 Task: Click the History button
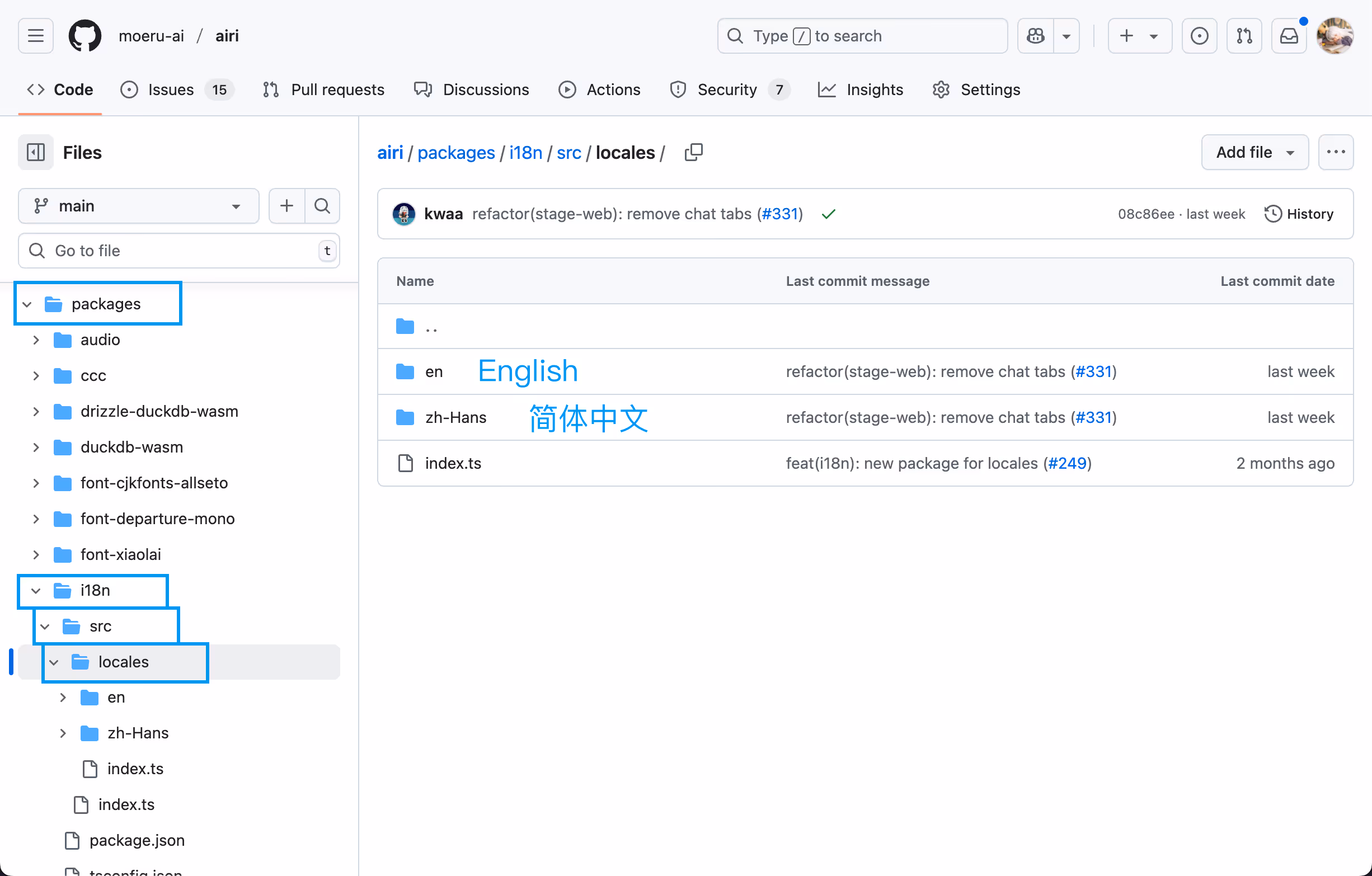point(1299,214)
